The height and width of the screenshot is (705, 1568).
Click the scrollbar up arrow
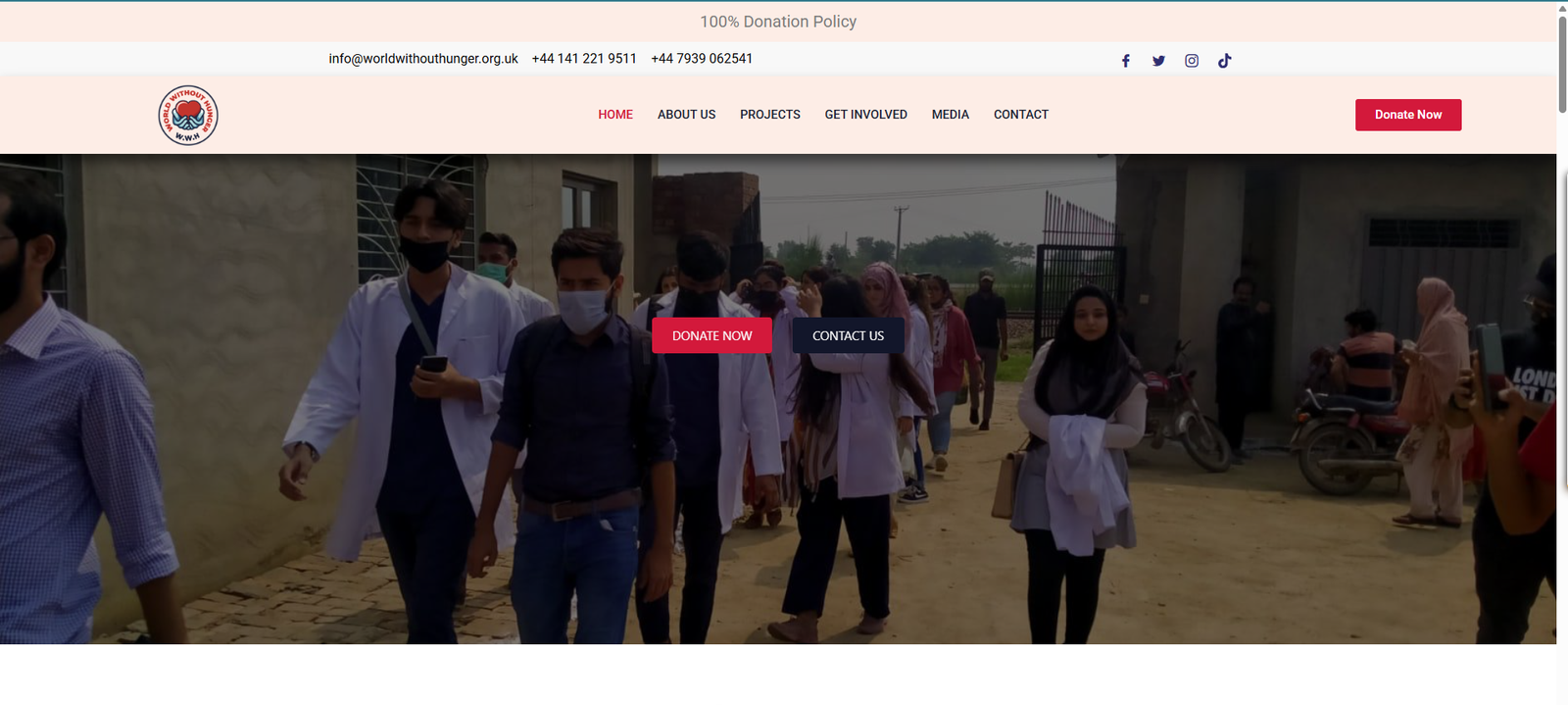pyautogui.click(x=1562, y=7)
